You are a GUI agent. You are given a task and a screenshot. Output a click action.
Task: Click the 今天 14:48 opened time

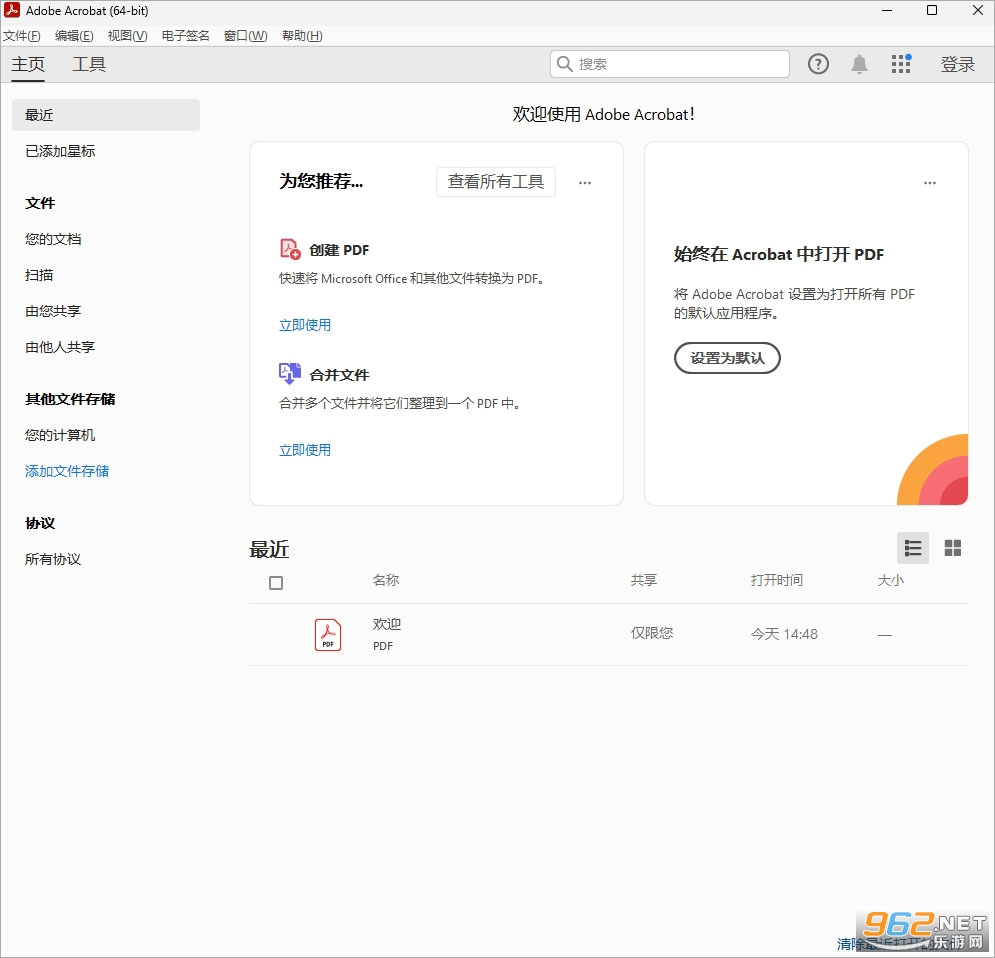(784, 634)
